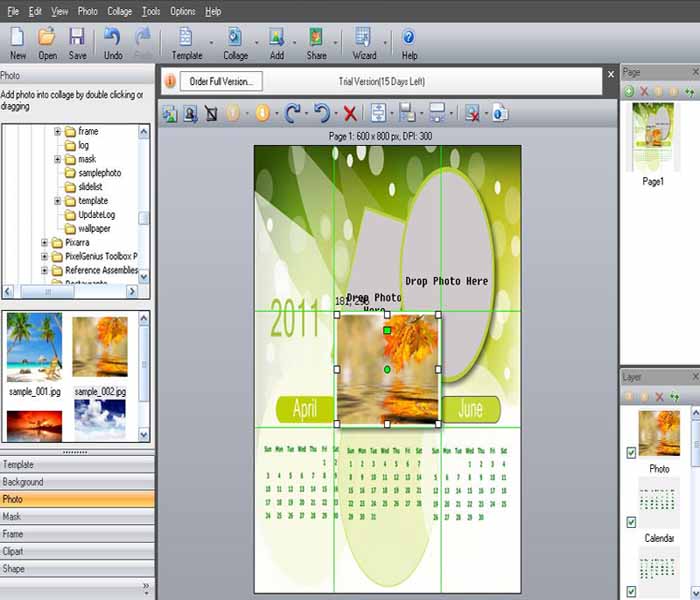Open the Edit menu
This screenshot has width=700, height=600.
[35, 11]
